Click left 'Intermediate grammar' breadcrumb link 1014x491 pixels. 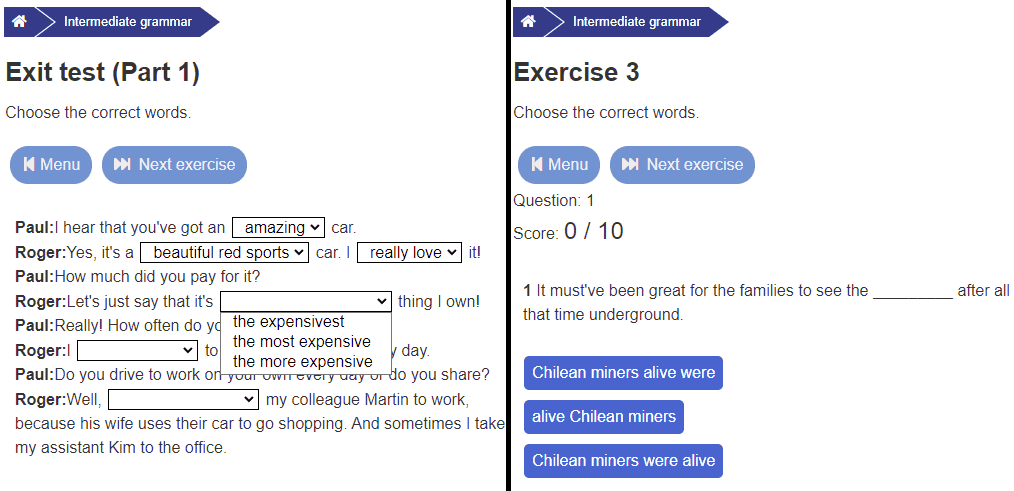pyautogui.click(x=128, y=22)
